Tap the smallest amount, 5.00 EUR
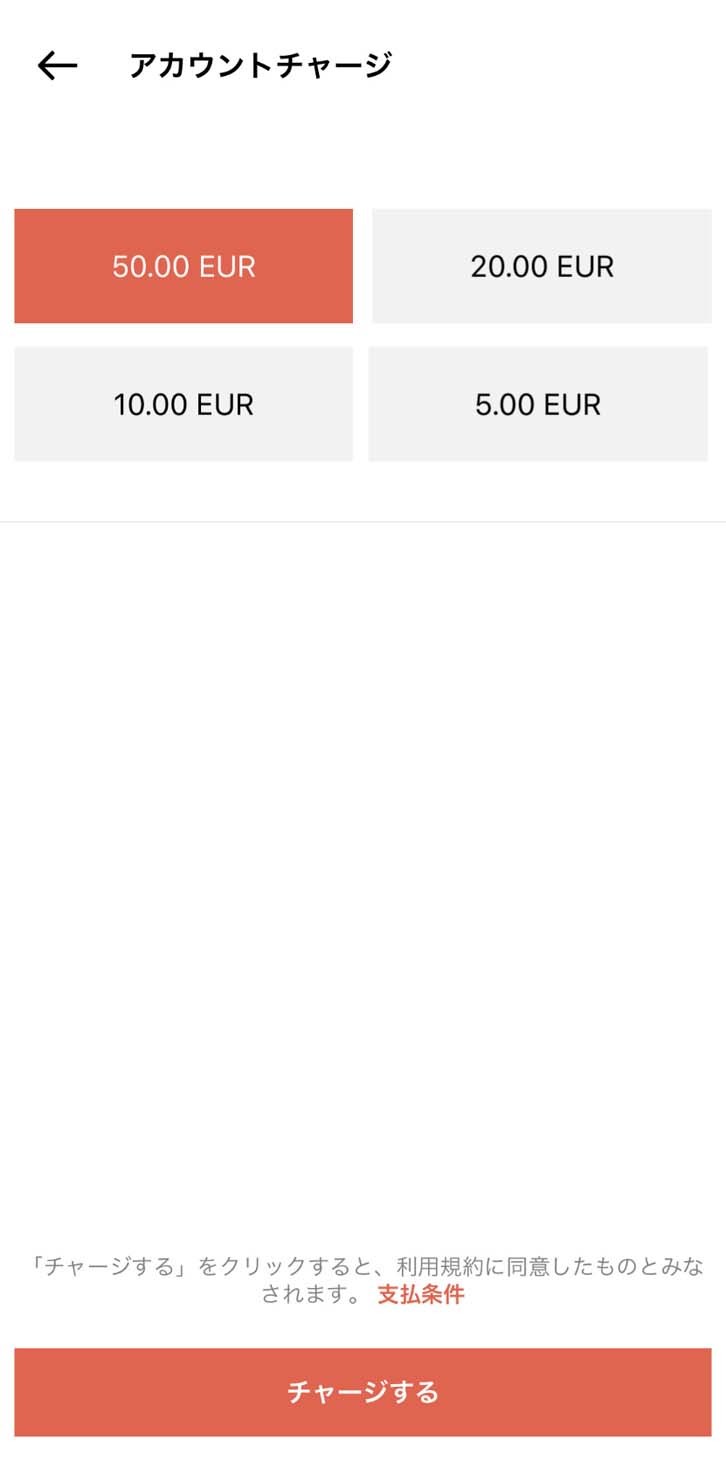Viewport: 726px width, 1468px height. click(538, 404)
